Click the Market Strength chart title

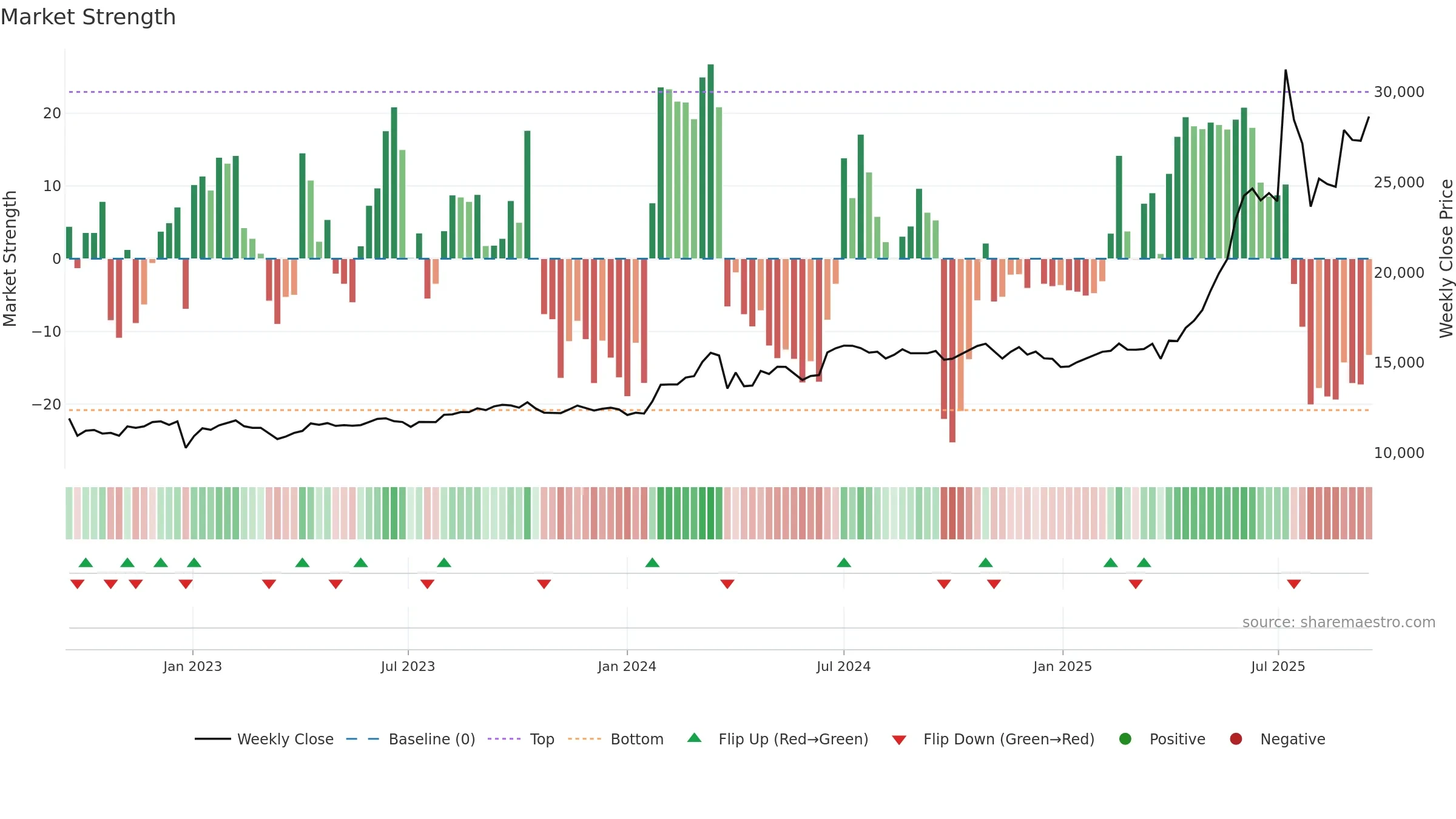[x=88, y=17]
